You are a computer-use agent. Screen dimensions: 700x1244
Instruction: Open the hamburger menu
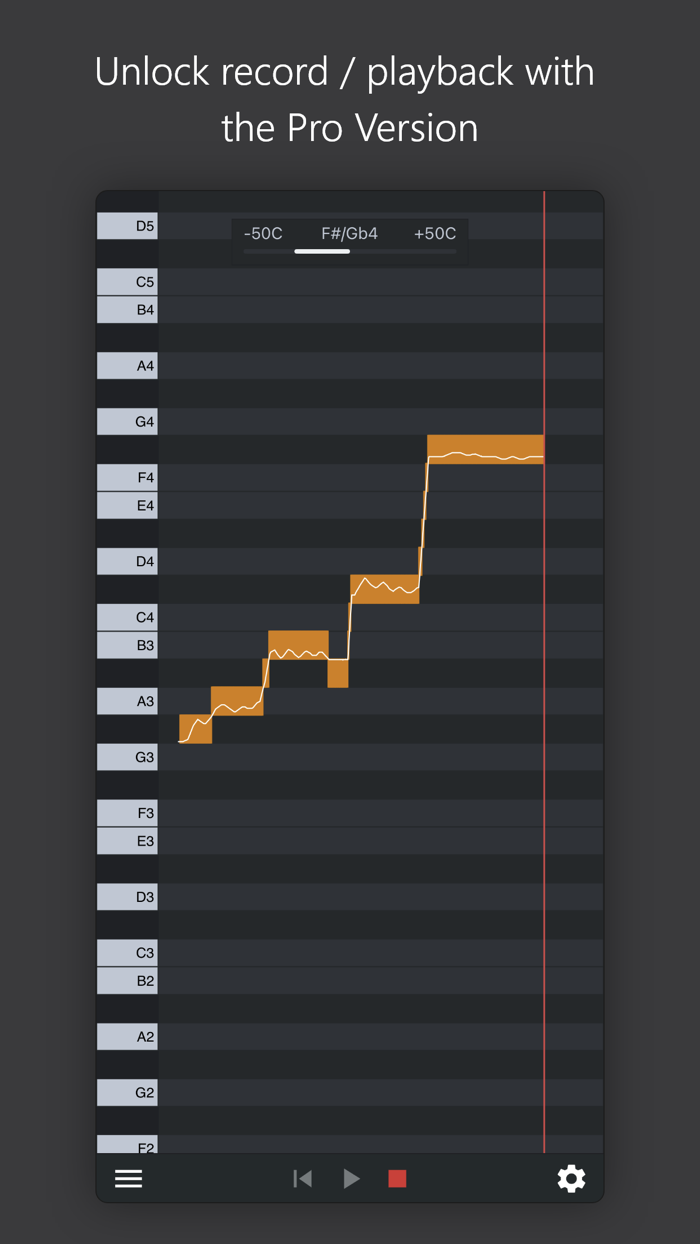pos(128,1178)
